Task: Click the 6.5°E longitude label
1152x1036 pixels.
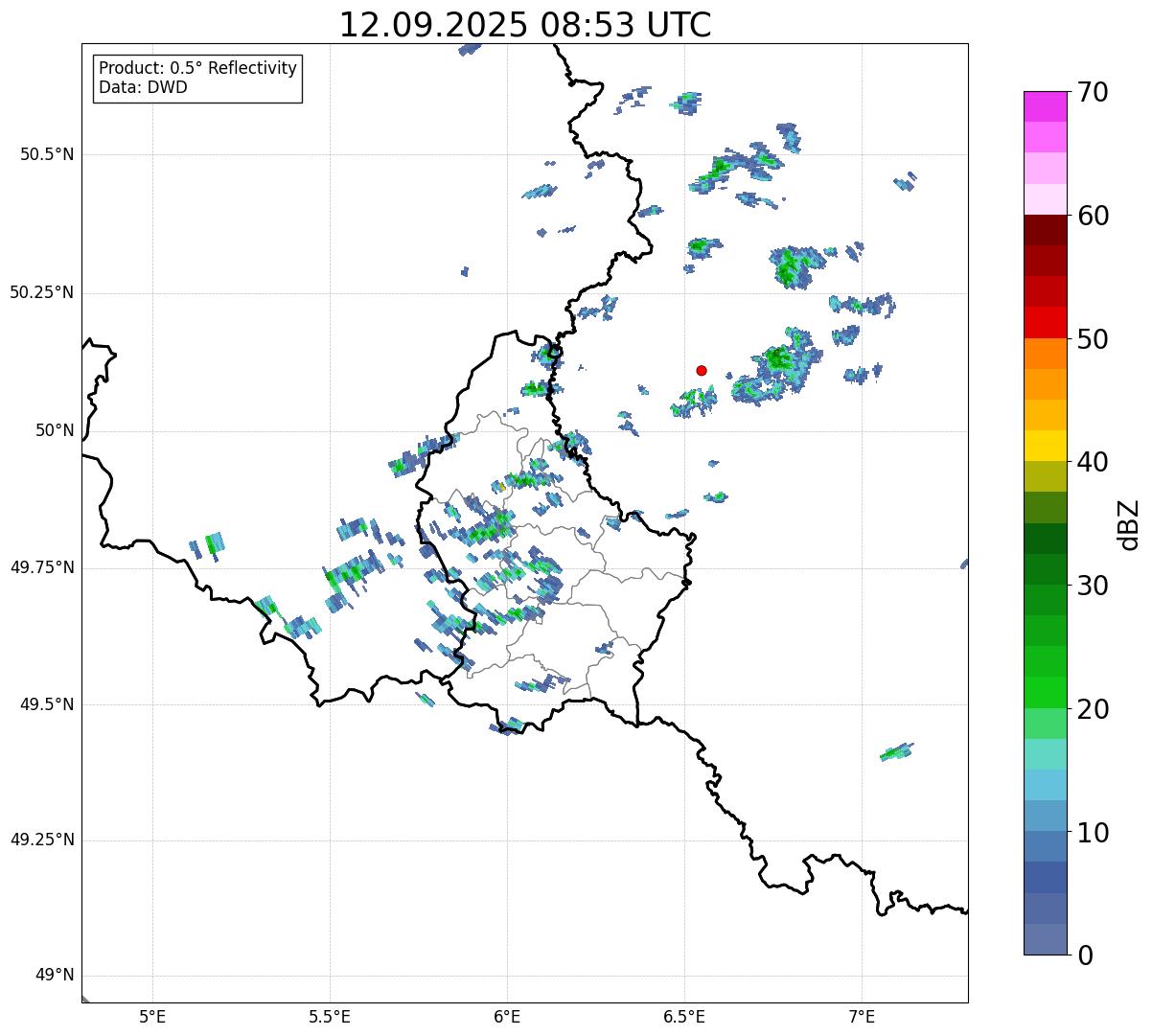Action: point(684,1016)
